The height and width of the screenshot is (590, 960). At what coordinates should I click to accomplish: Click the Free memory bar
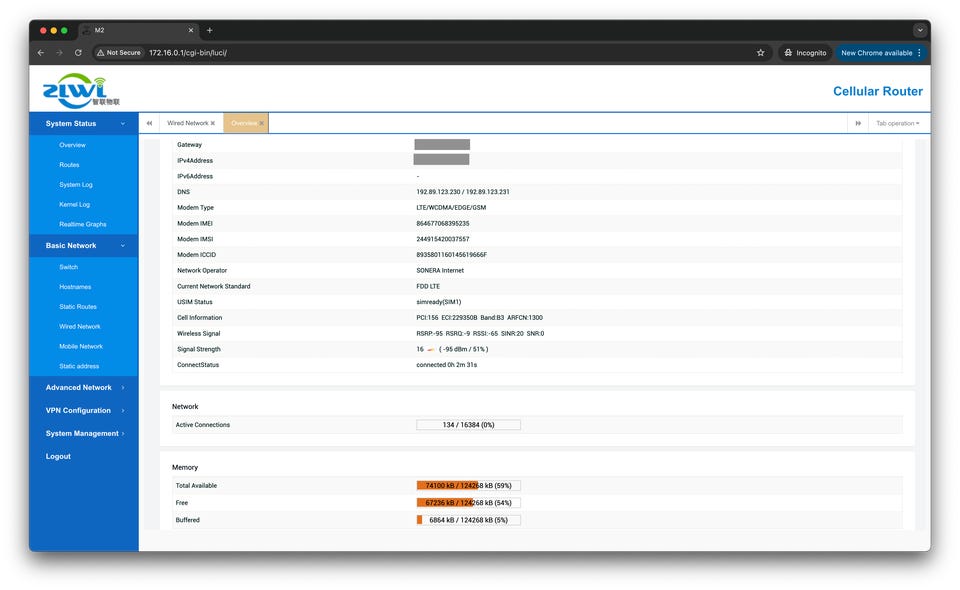click(468, 502)
